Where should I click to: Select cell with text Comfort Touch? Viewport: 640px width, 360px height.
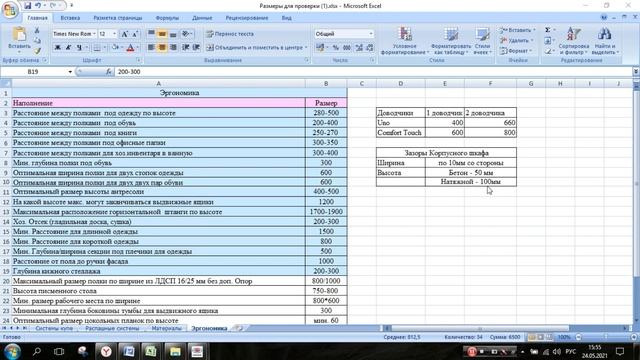pos(400,133)
